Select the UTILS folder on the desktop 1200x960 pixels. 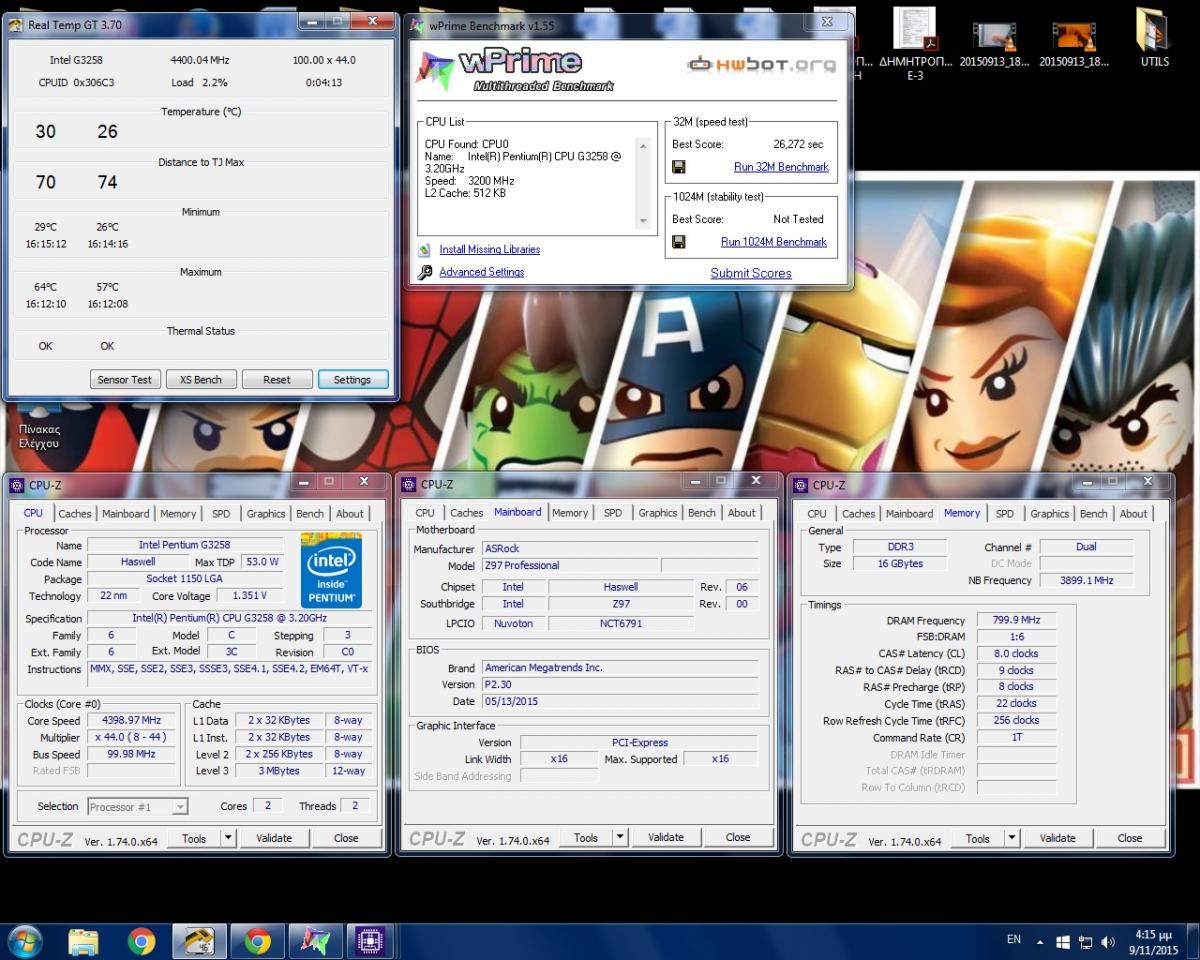[x=1155, y=38]
